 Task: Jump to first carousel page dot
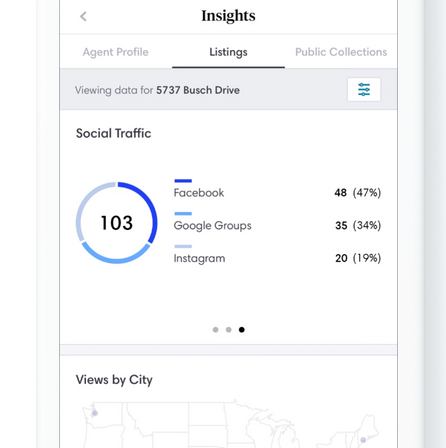[x=216, y=330]
